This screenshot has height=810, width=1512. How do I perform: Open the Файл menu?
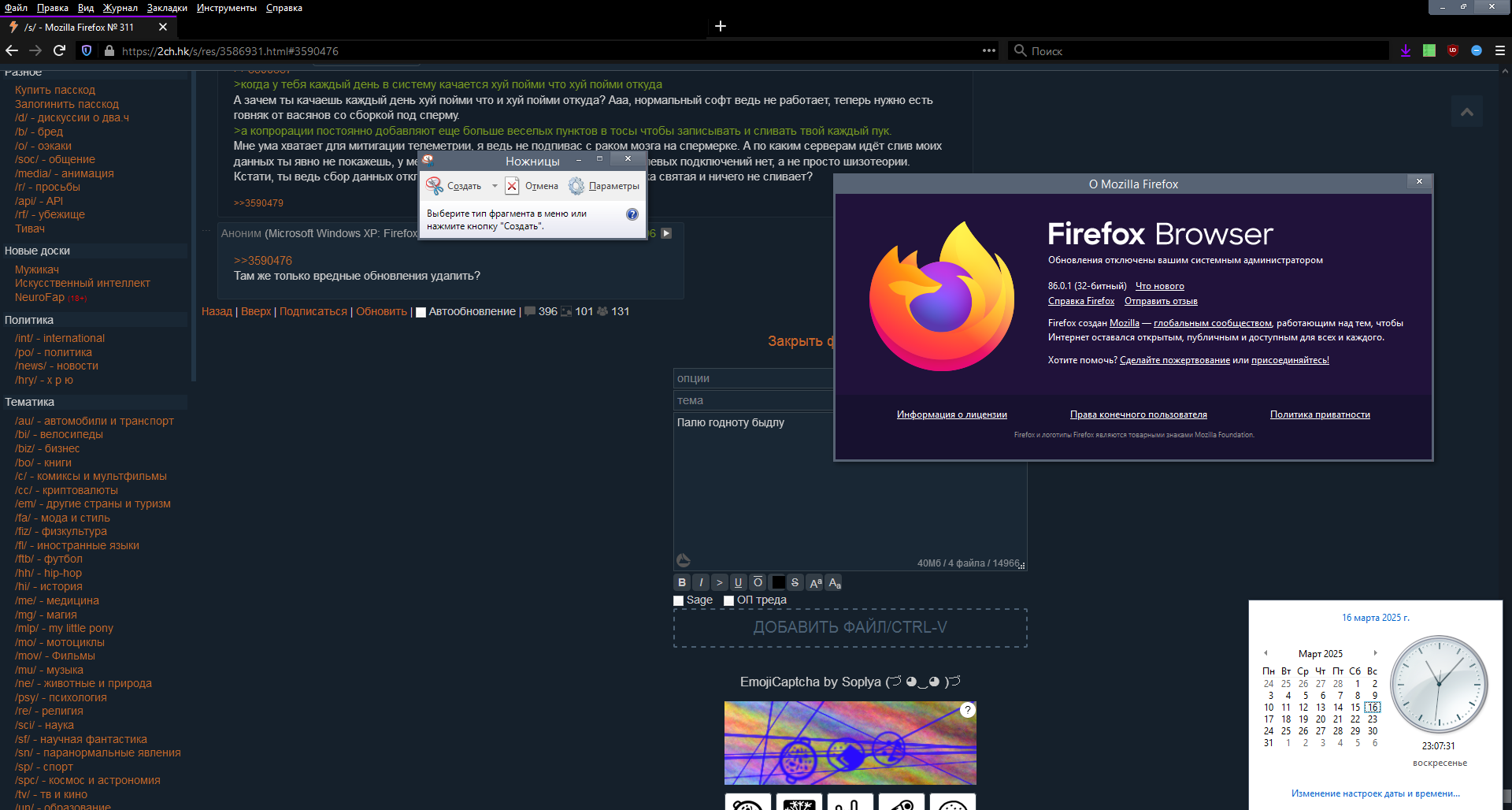(x=16, y=8)
